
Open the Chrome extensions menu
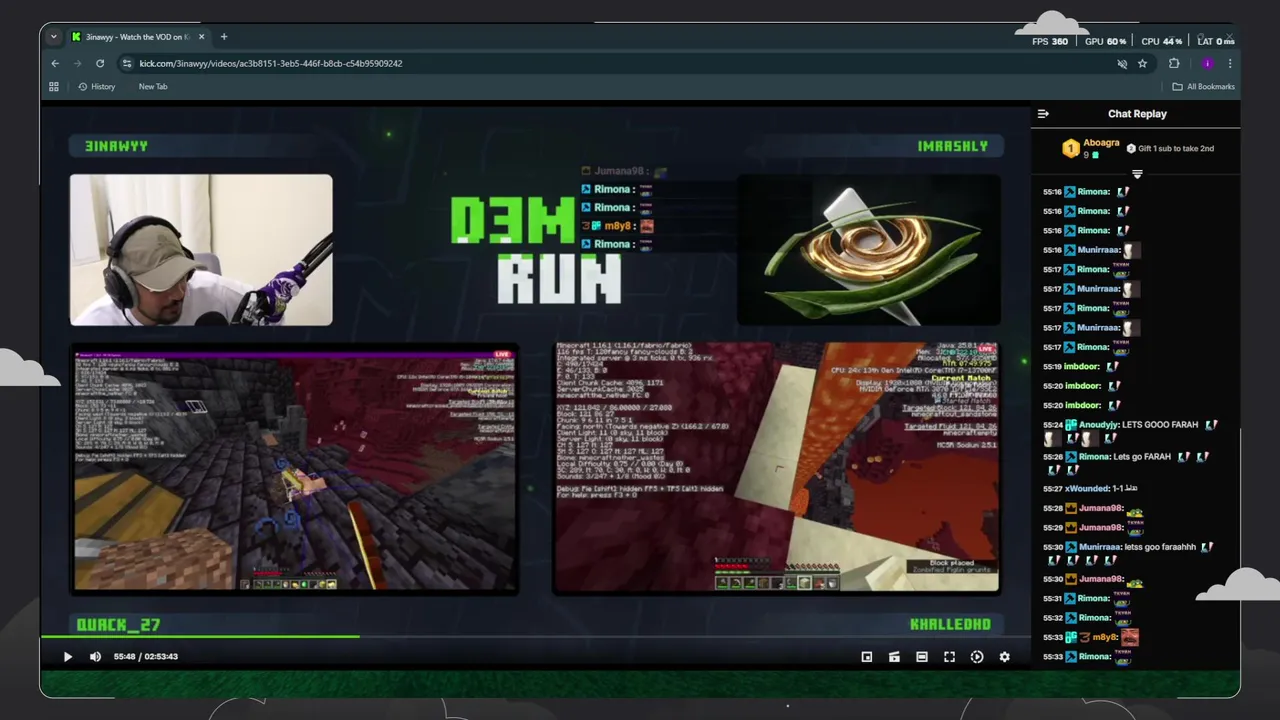pos(1174,63)
